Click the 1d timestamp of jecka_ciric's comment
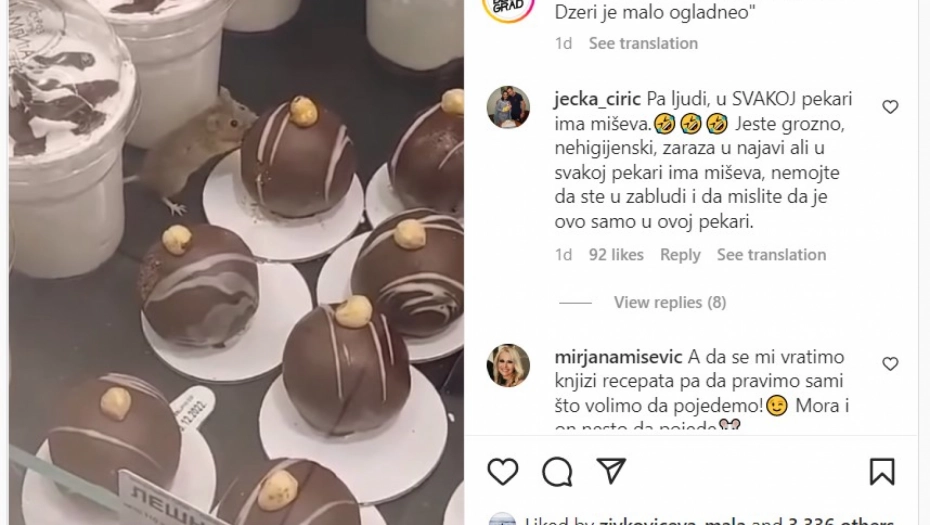Viewport: 930px width, 525px height. (x=563, y=255)
